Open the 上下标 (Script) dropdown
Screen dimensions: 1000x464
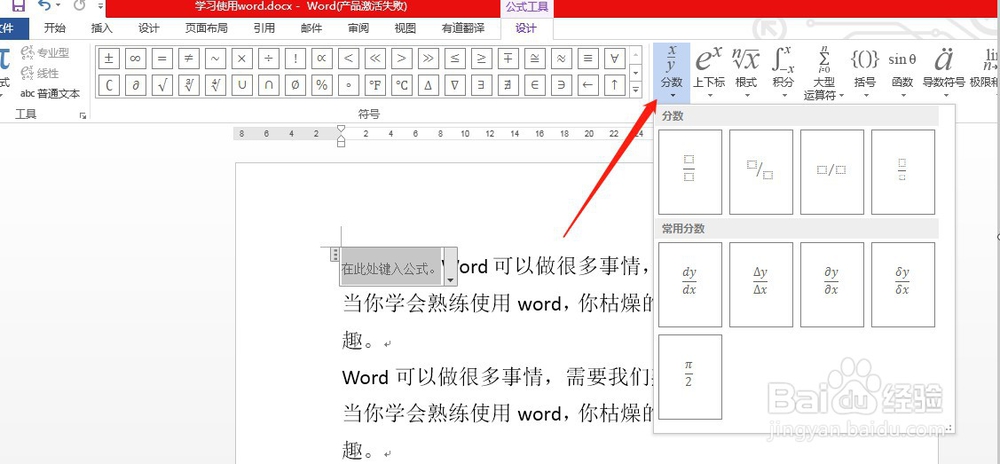[709, 73]
